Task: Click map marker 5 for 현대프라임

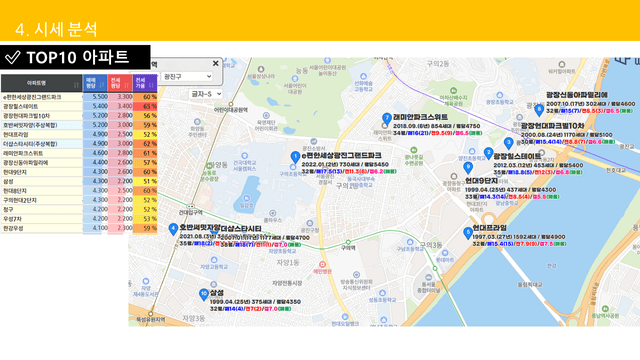Action: coord(468,233)
